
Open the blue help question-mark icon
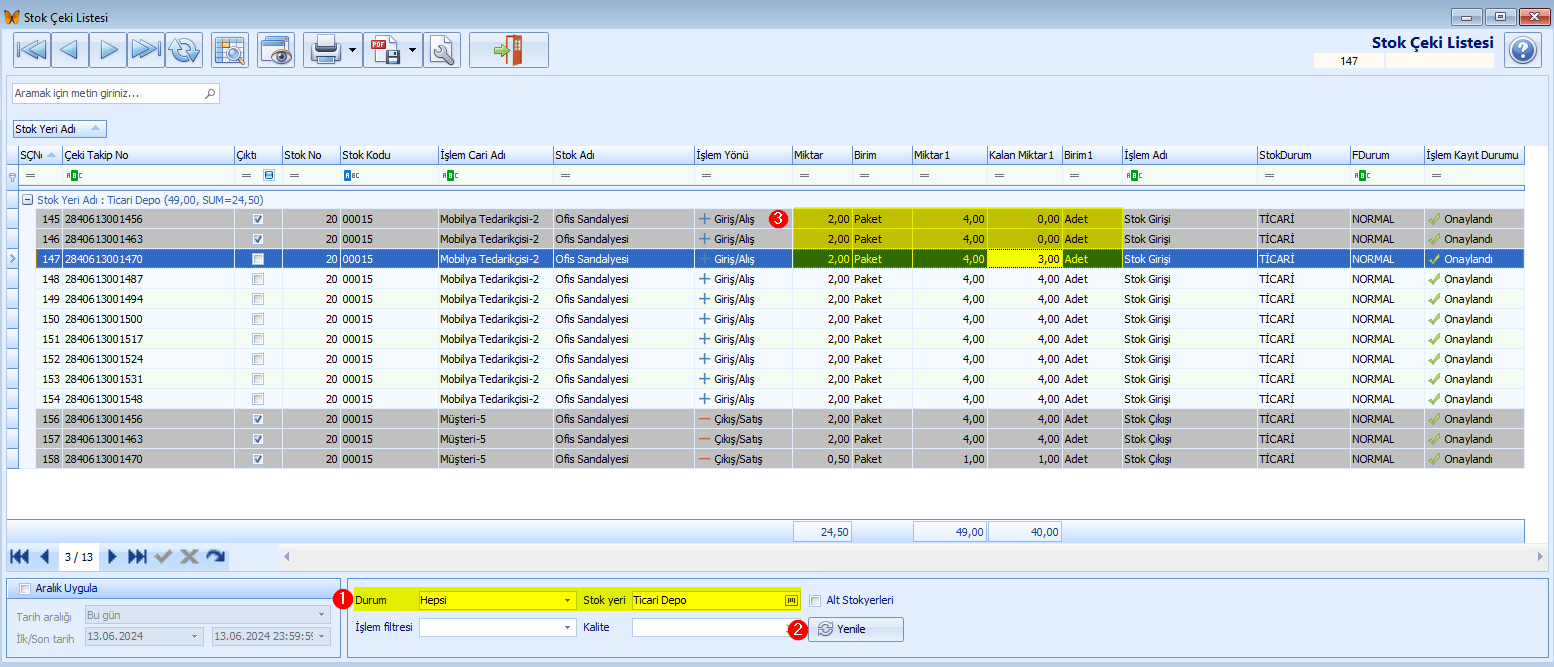[x=1522, y=50]
